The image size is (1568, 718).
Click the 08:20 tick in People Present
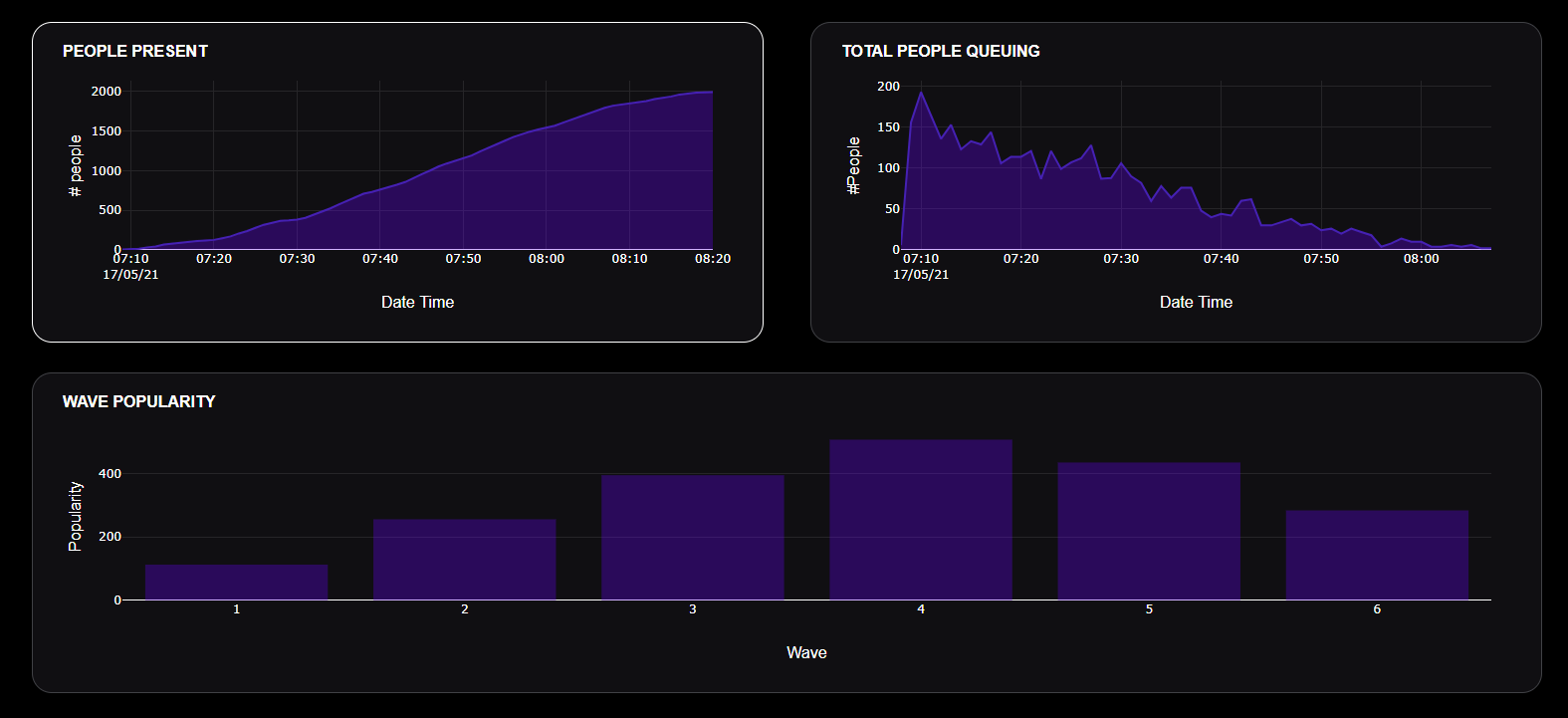tap(713, 259)
